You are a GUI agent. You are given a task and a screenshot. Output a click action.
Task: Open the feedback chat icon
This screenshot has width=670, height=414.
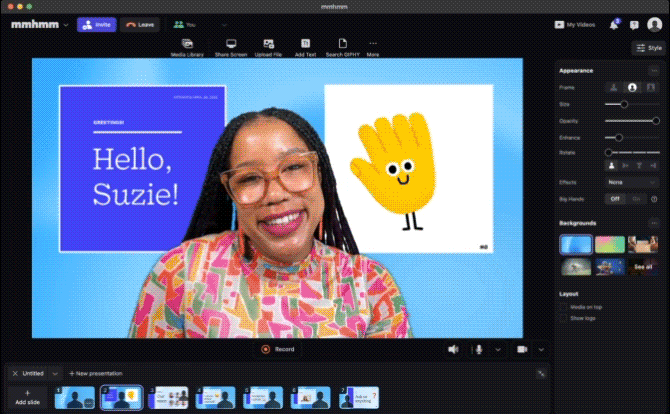pyautogui.click(x=634, y=25)
